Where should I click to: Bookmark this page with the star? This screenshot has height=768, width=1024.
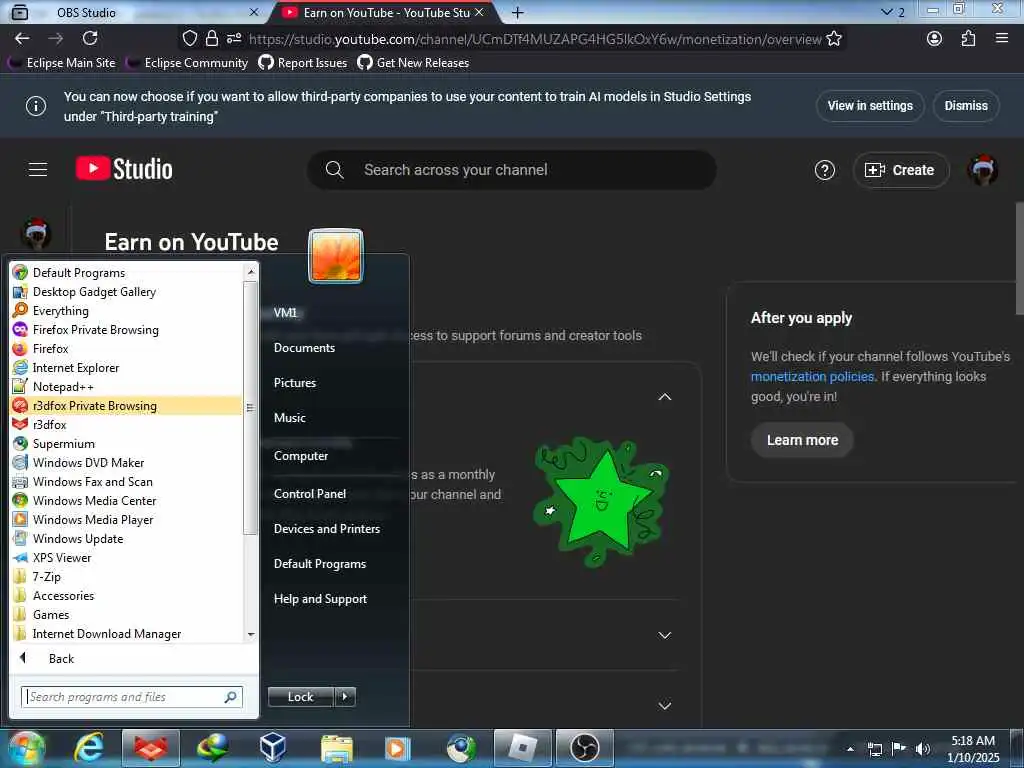(x=834, y=39)
